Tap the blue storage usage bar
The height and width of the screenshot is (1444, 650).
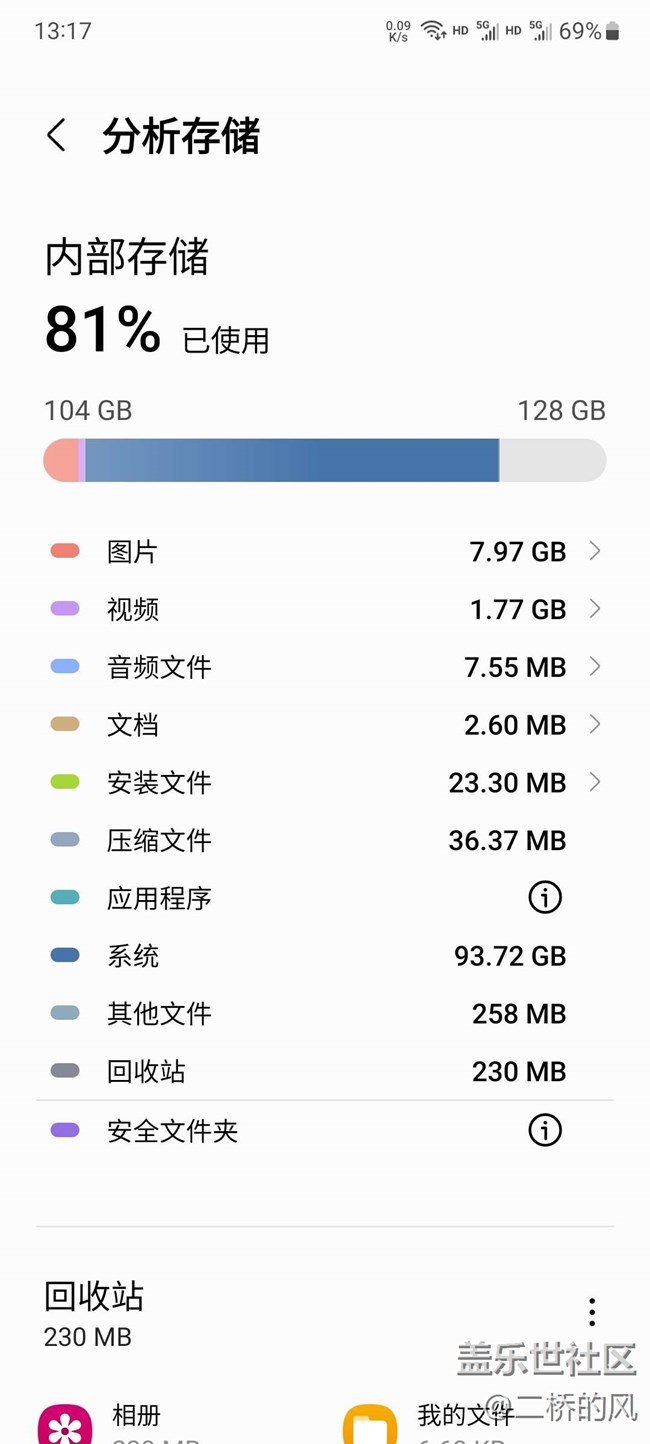[x=290, y=461]
